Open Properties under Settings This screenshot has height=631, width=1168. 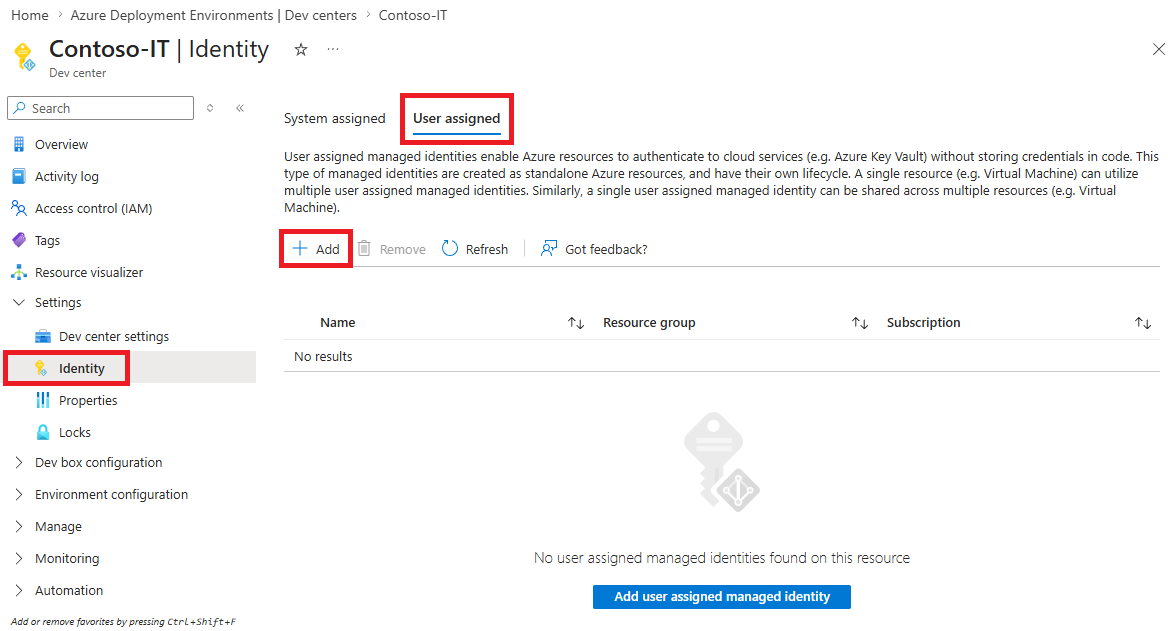88,401
